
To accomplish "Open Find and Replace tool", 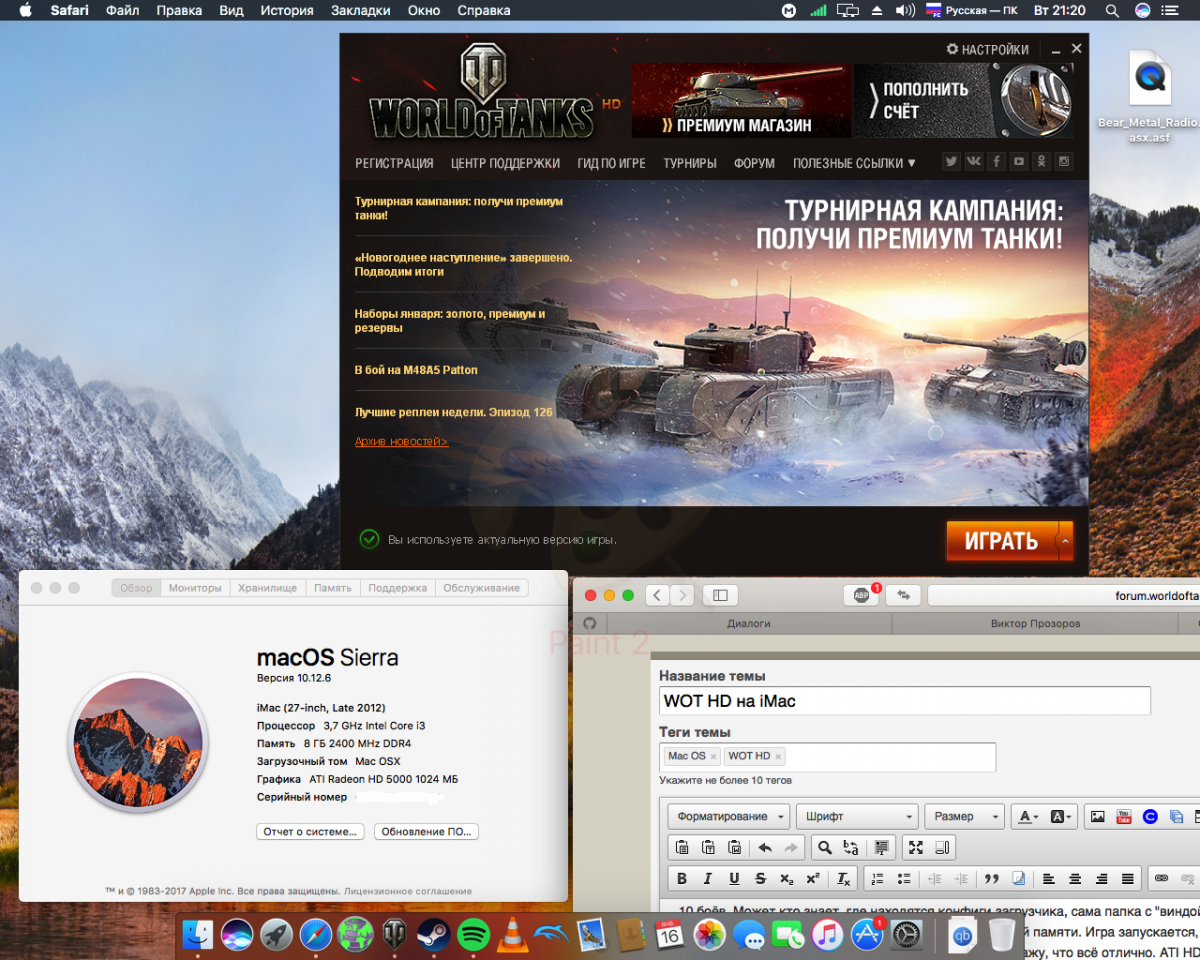I will (x=851, y=848).
